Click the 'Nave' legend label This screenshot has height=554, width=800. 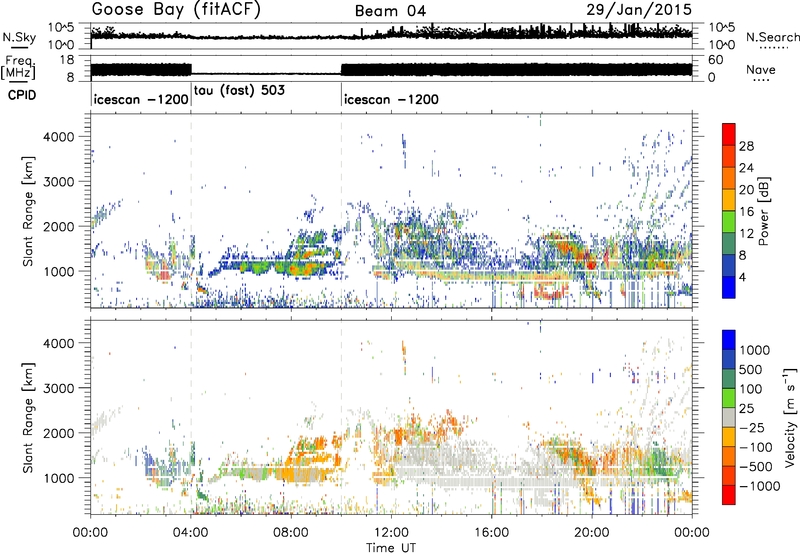(761, 69)
